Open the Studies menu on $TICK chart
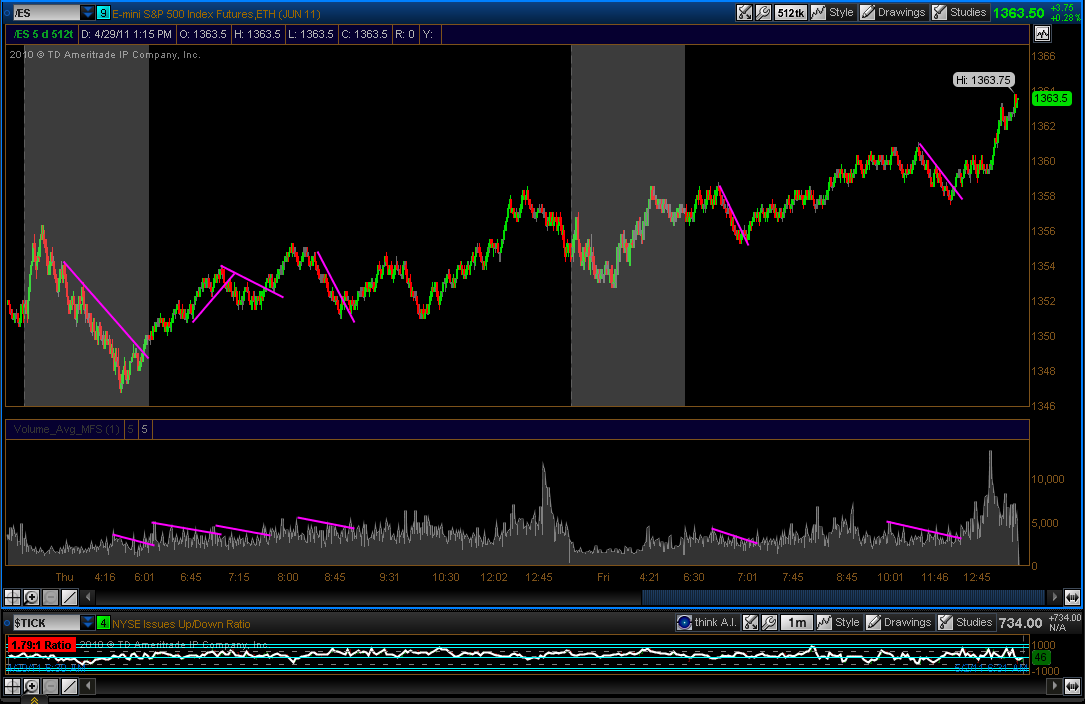The image size is (1085, 704). click(966, 622)
